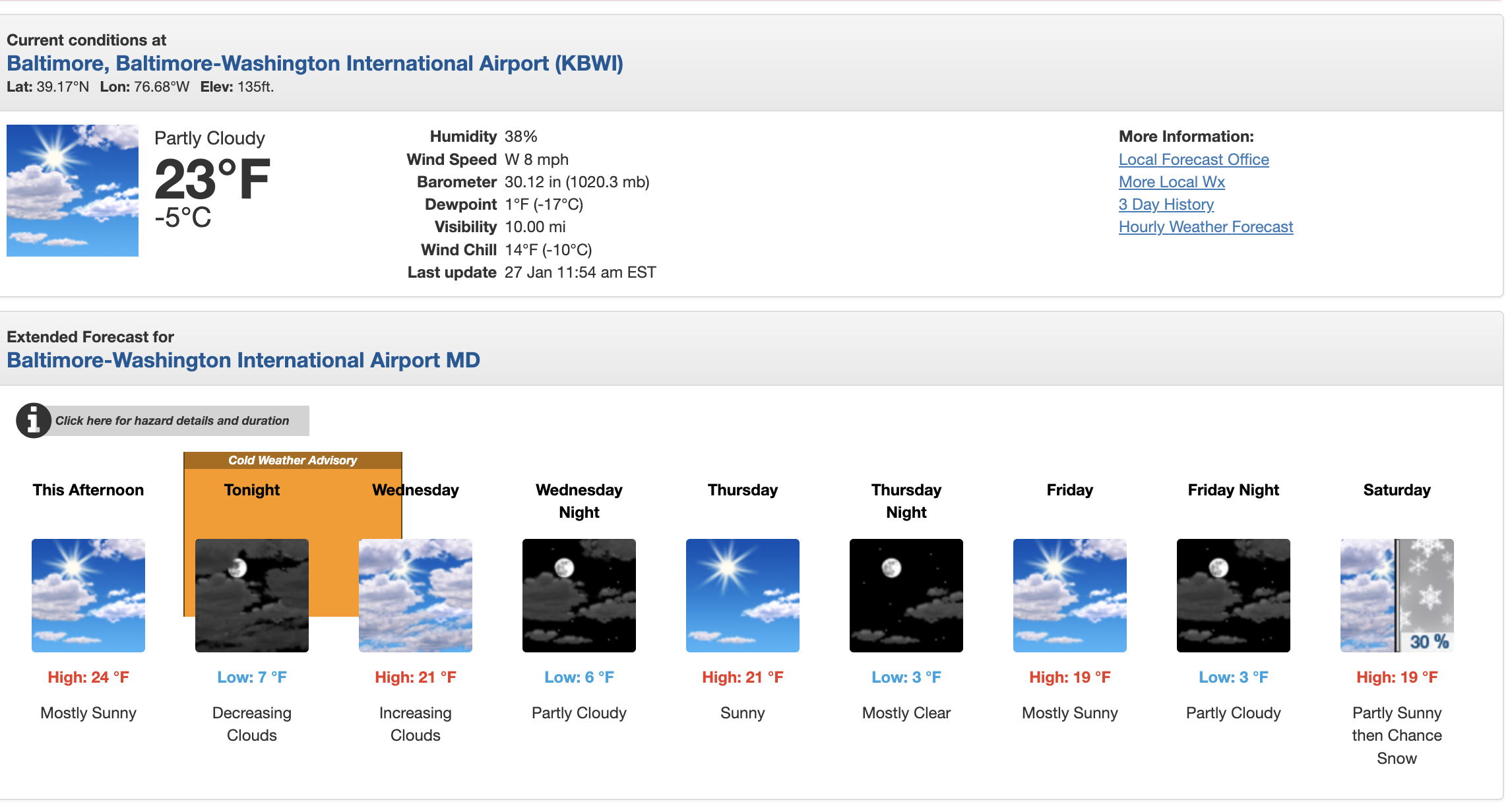Screen dimensions: 1512x810
Task: Click 'Click here for hazard details' banner
Action: point(172,421)
